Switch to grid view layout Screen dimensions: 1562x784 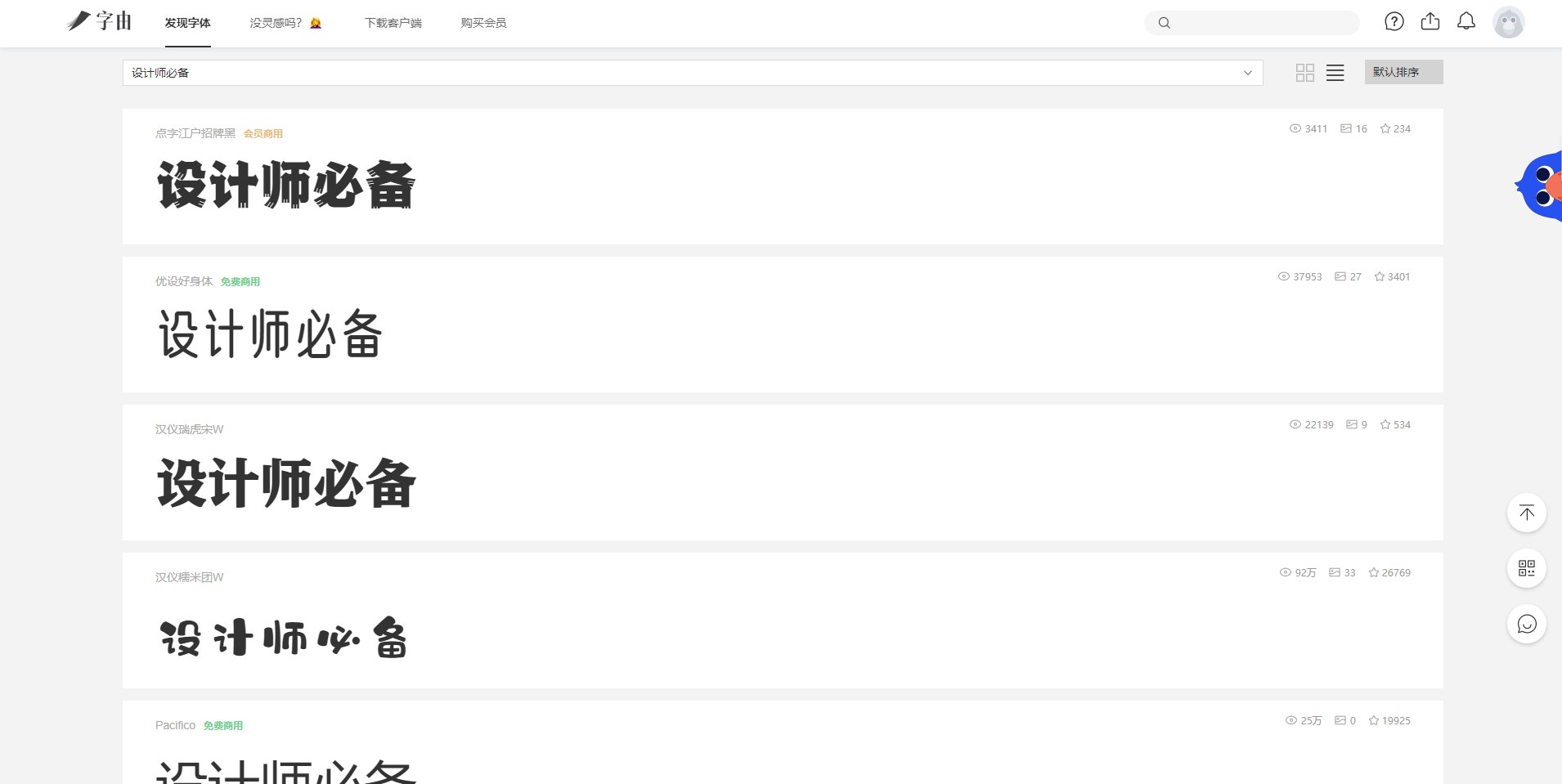tap(1305, 73)
